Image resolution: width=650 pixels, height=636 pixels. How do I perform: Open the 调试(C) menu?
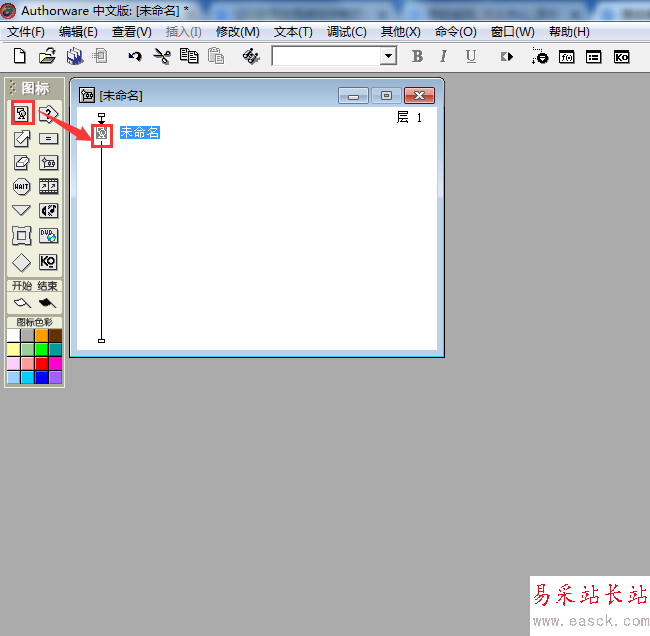pos(347,32)
